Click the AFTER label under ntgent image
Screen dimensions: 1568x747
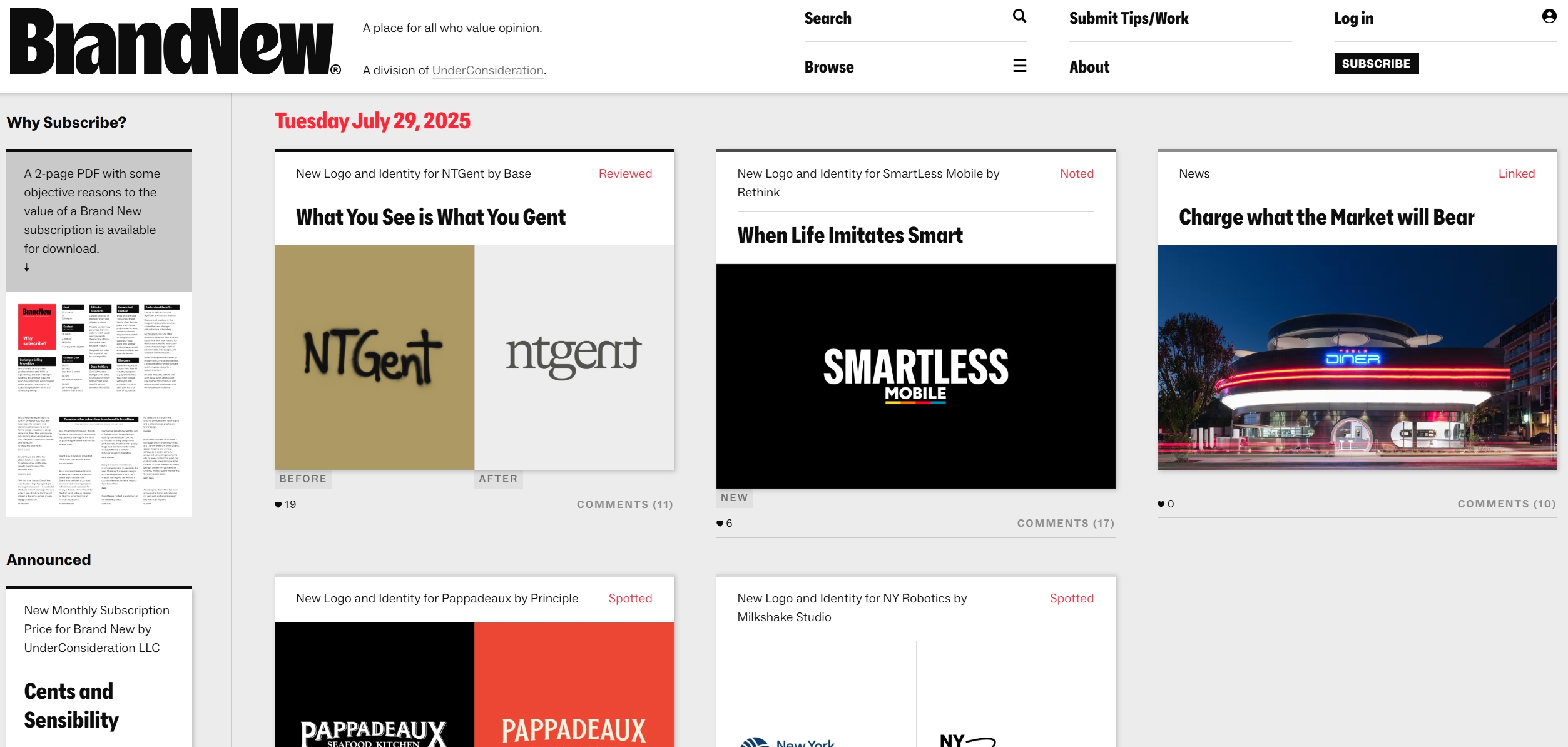coord(498,479)
